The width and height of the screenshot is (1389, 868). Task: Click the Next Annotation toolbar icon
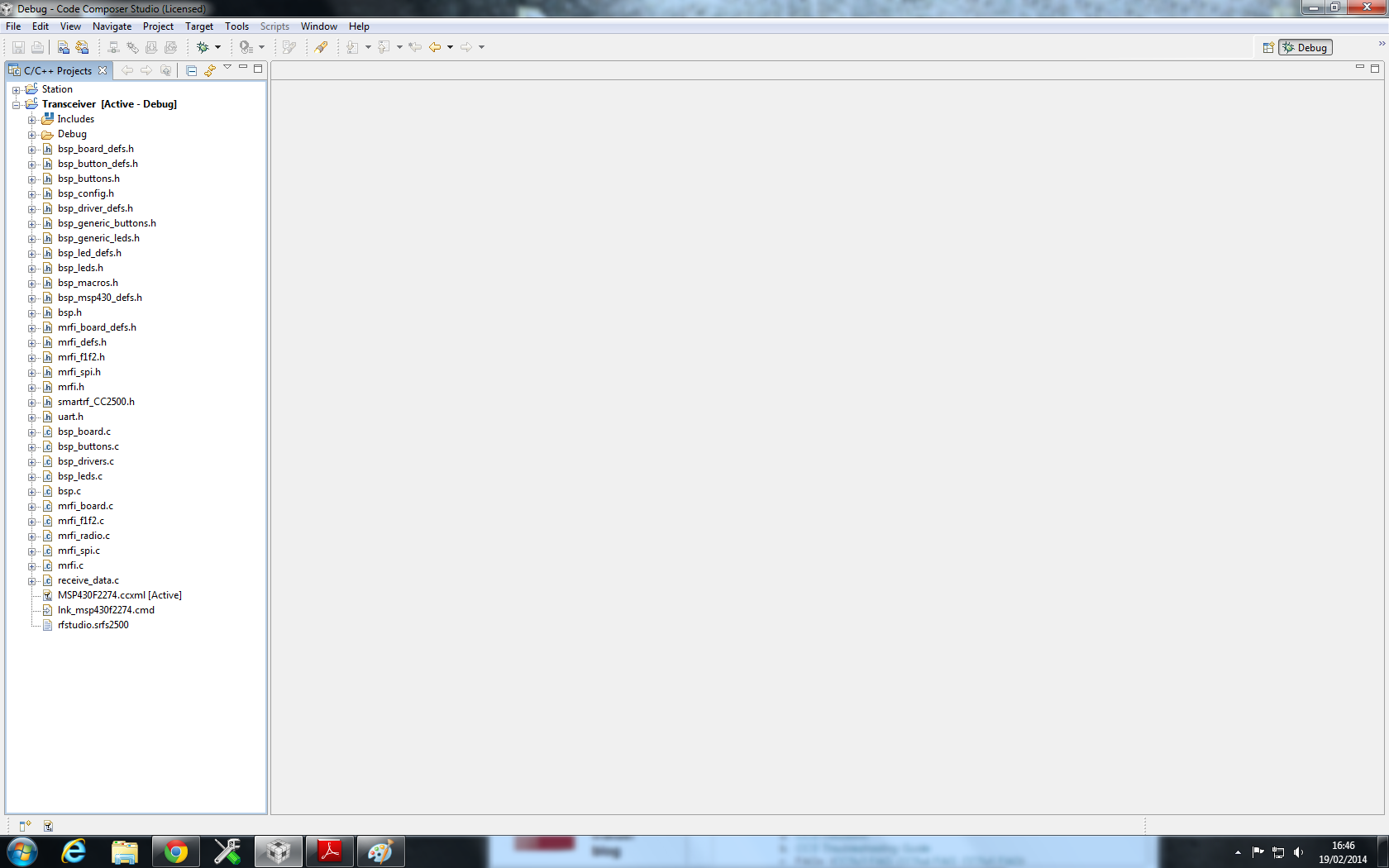(x=352, y=47)
